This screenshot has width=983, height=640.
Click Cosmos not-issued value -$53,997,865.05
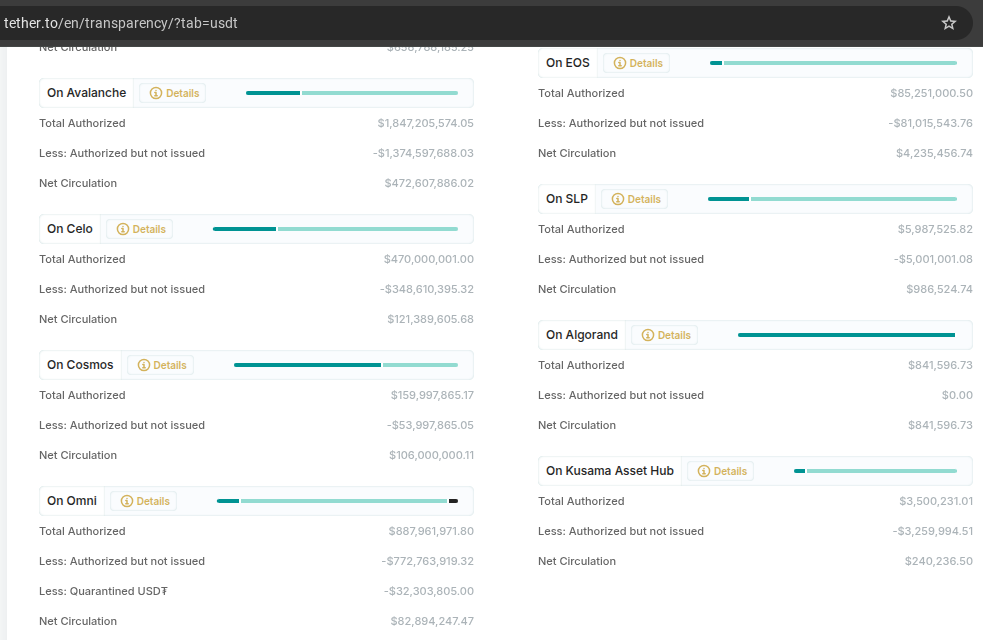click(x=430, y=426)
